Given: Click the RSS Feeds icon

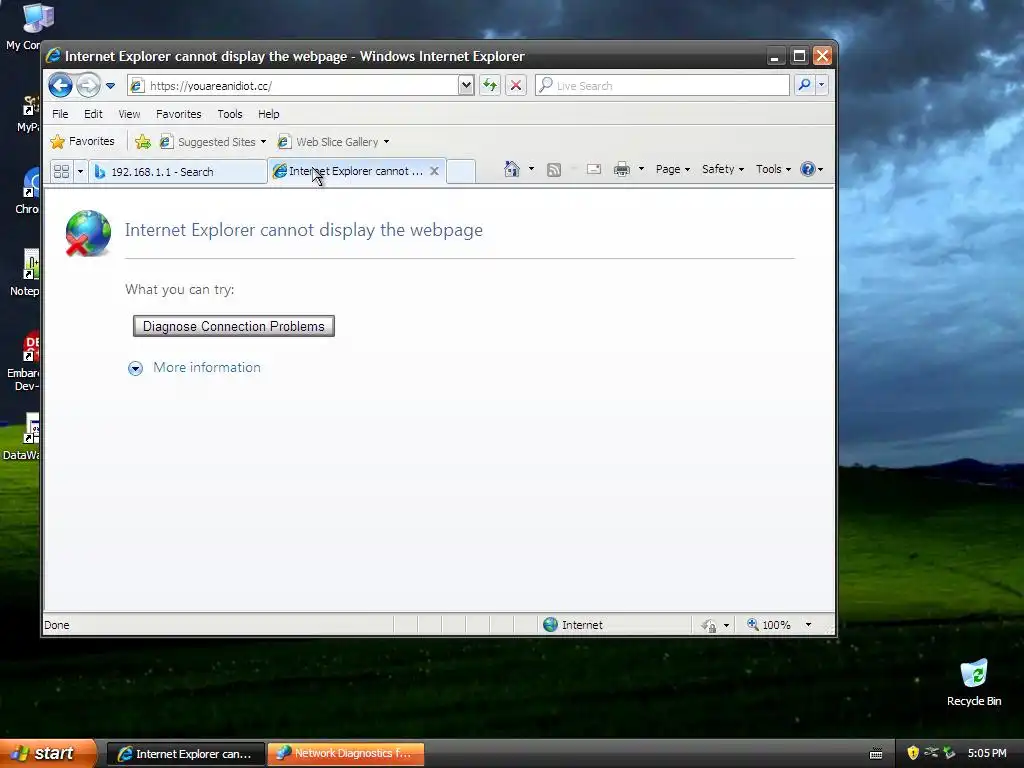Looking at the screenshot, I should point(554,170).
